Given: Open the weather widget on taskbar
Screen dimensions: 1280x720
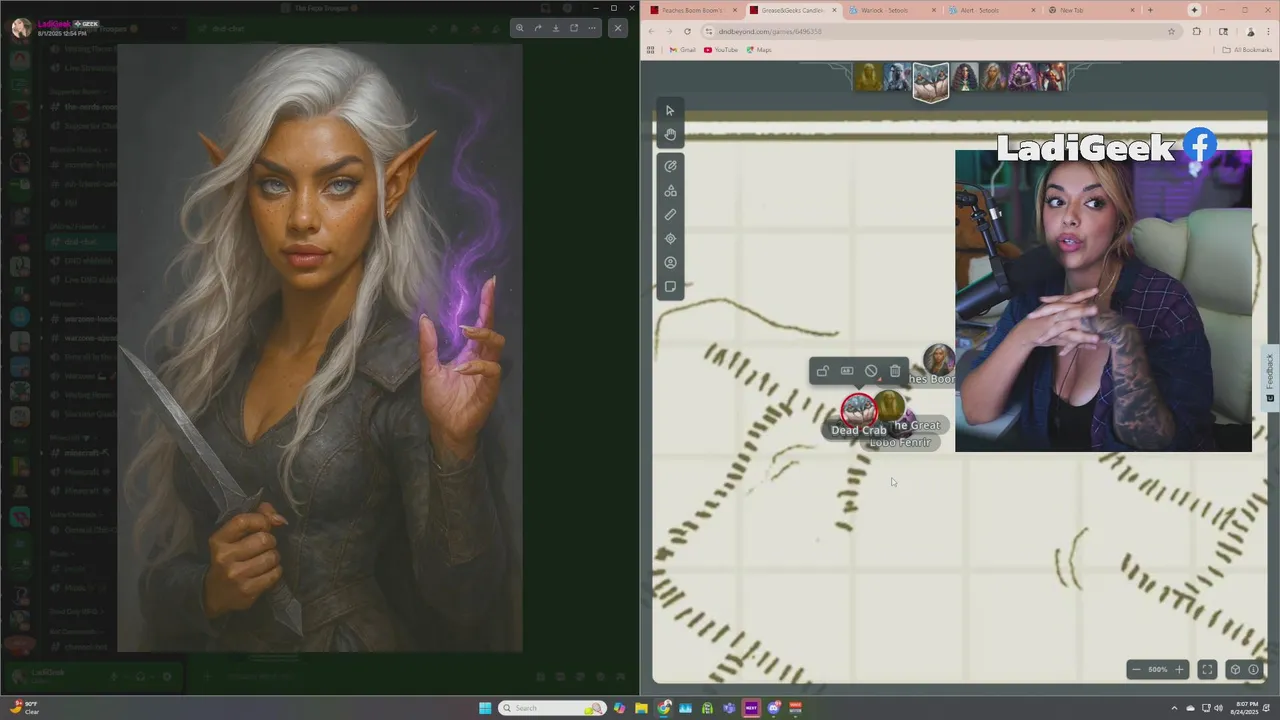Looking at the screenshot, I should click(x=24, y=708).
